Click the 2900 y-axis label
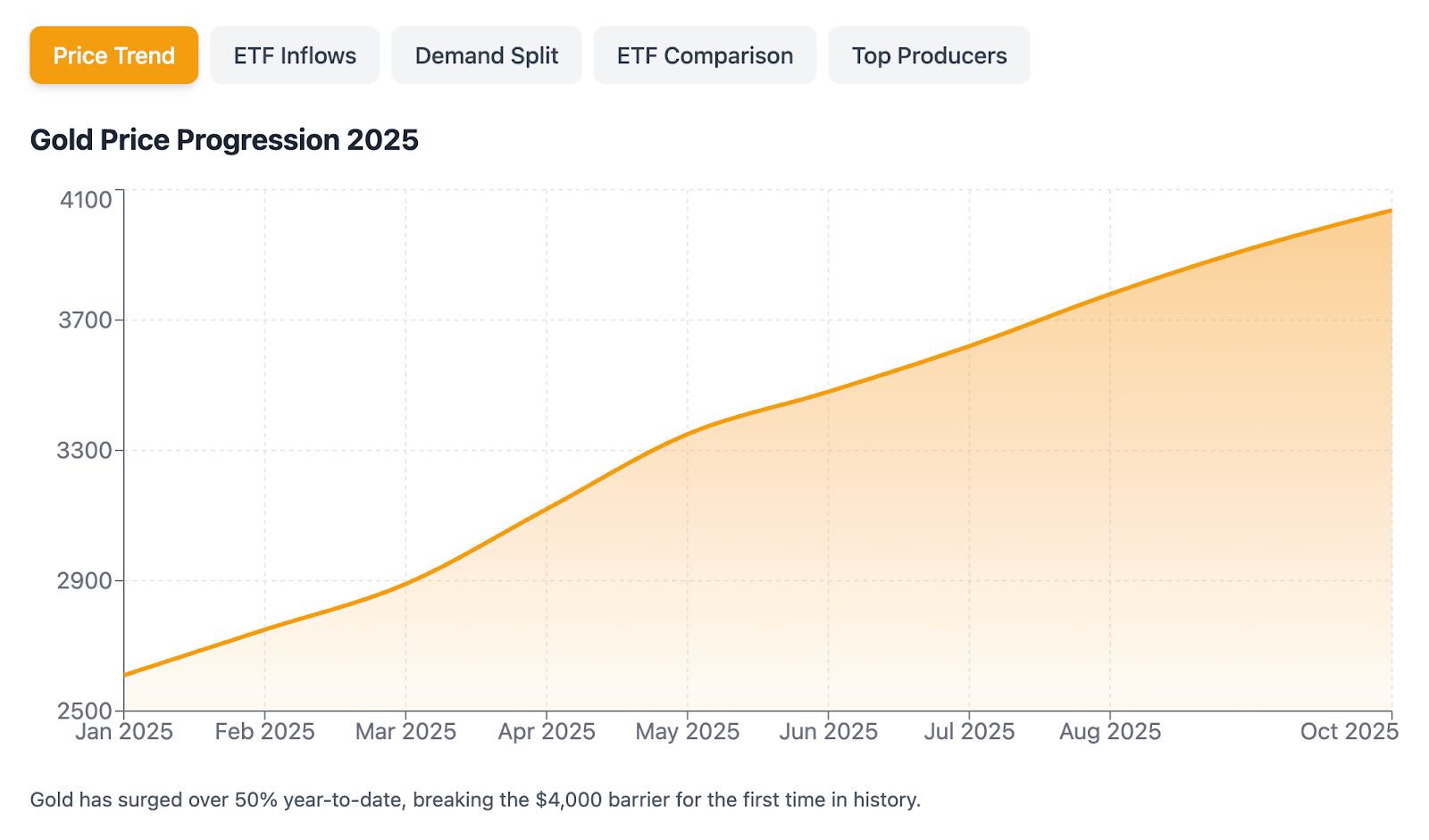Image resolution: width=1429 pixels, height=840 pixels. tap(86, 580)
